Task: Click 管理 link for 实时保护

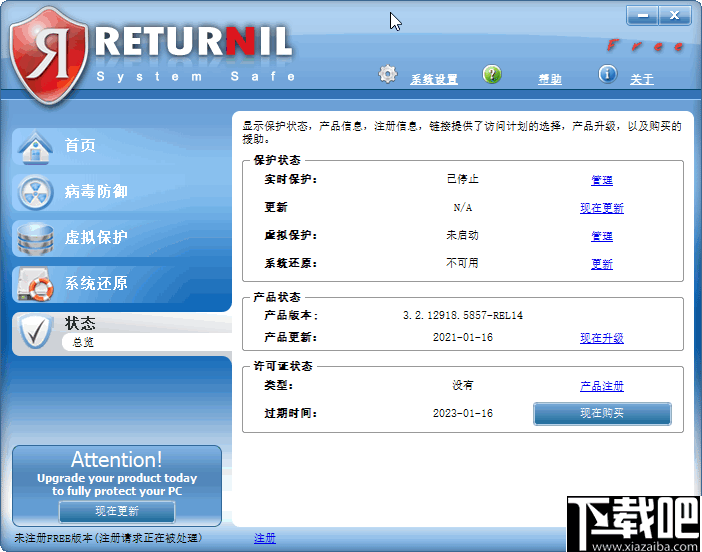Action: [x=602, y=180]
